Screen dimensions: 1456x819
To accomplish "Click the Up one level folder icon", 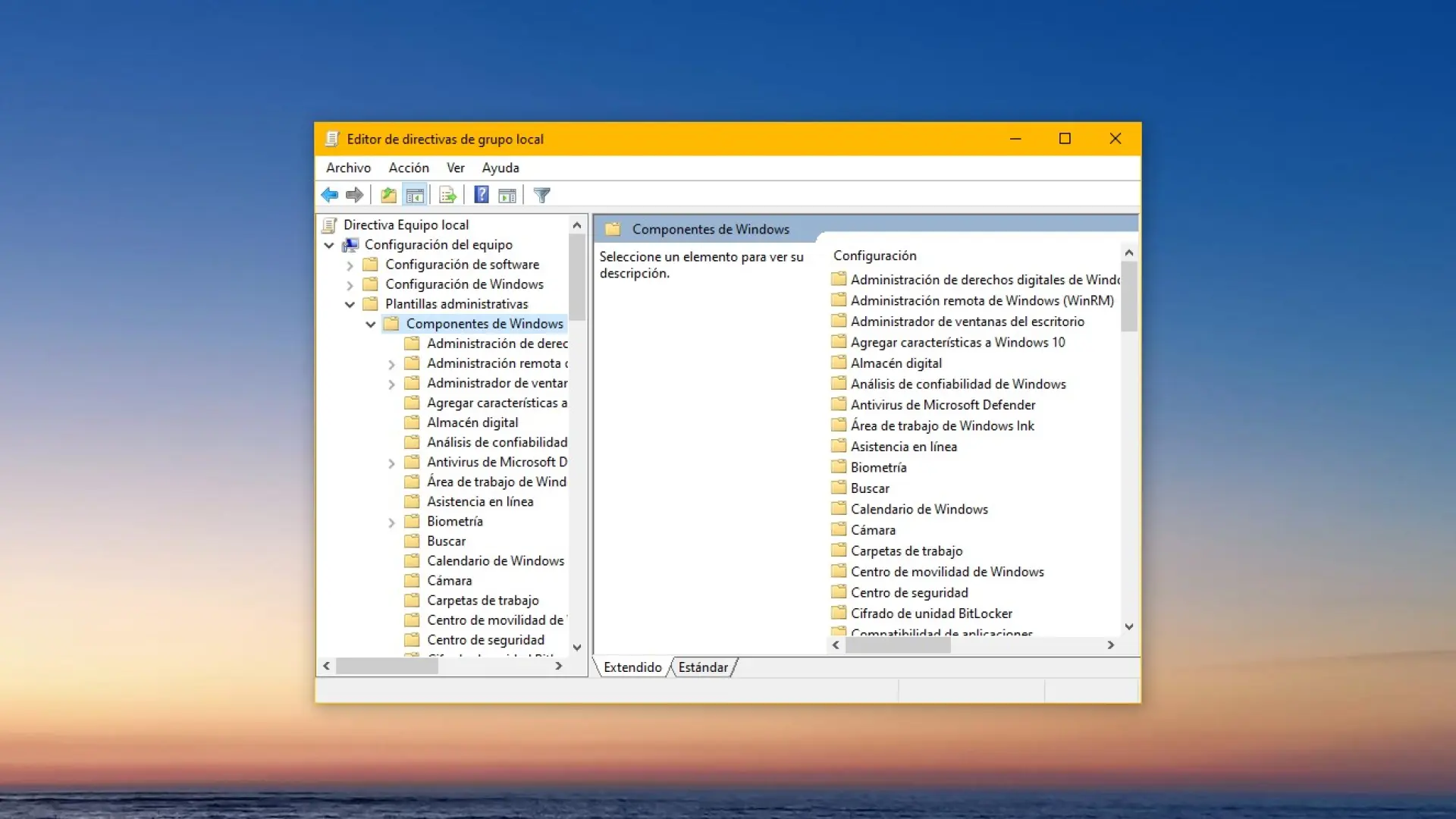I will coord(388,195).
